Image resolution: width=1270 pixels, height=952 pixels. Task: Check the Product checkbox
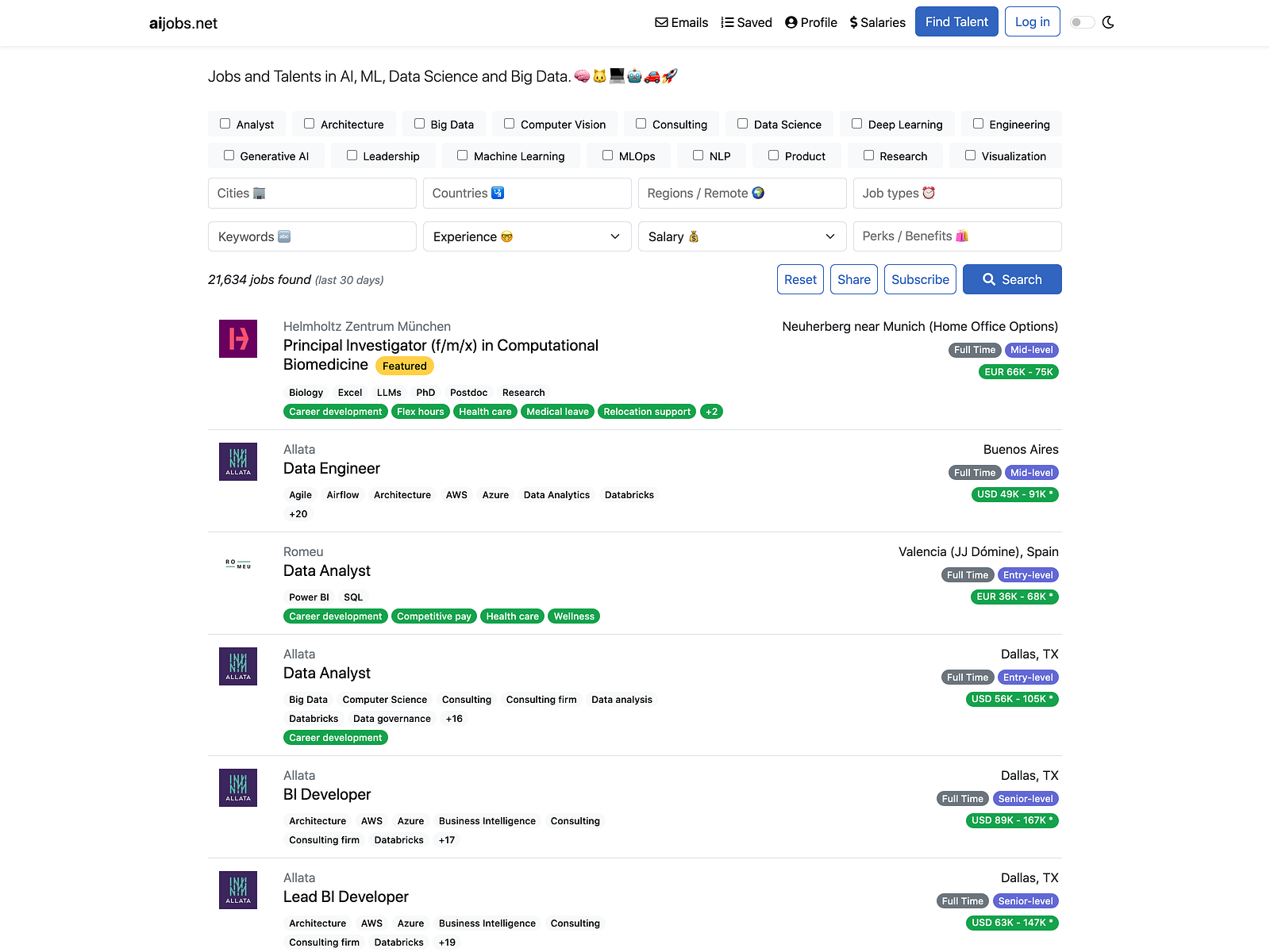(x=774, y=155)
